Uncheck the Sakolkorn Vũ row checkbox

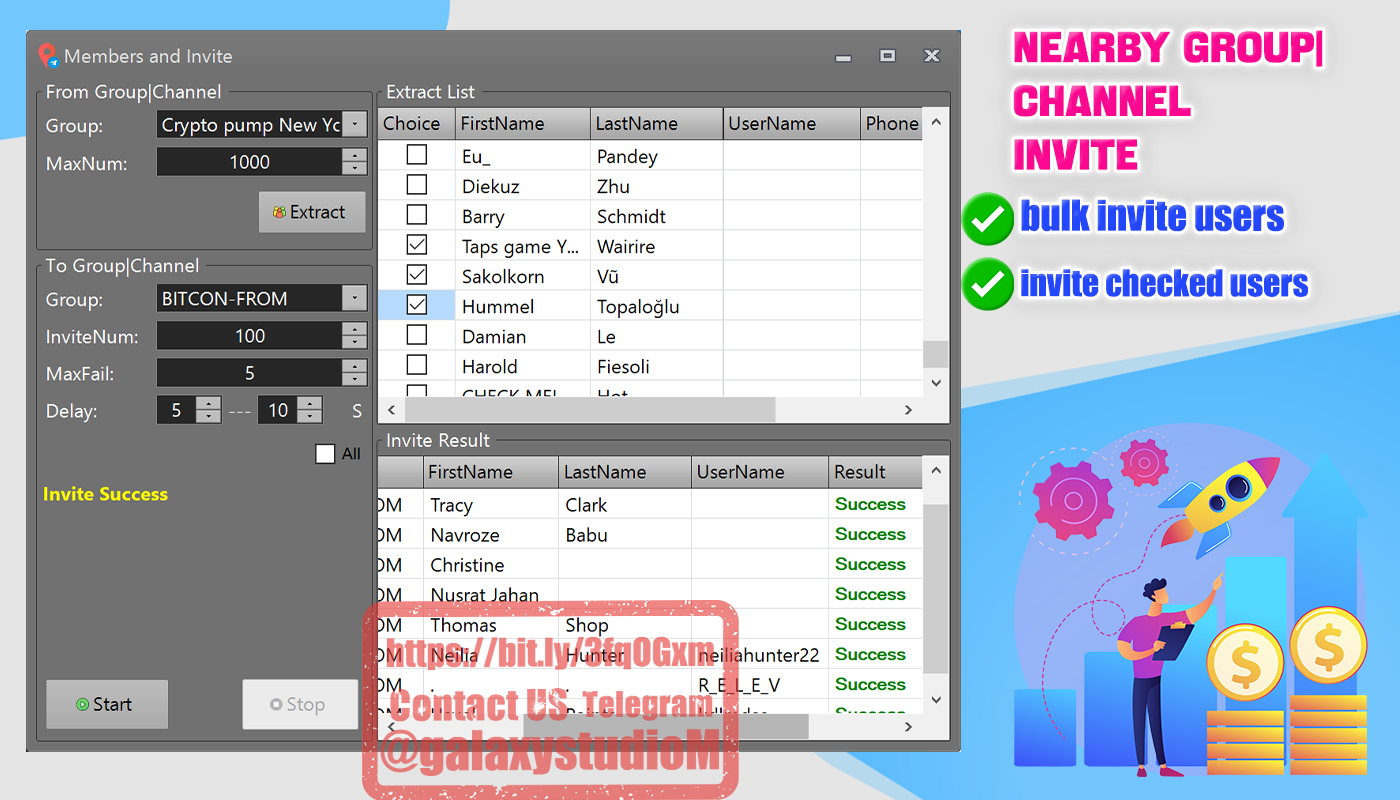(416, 274)
